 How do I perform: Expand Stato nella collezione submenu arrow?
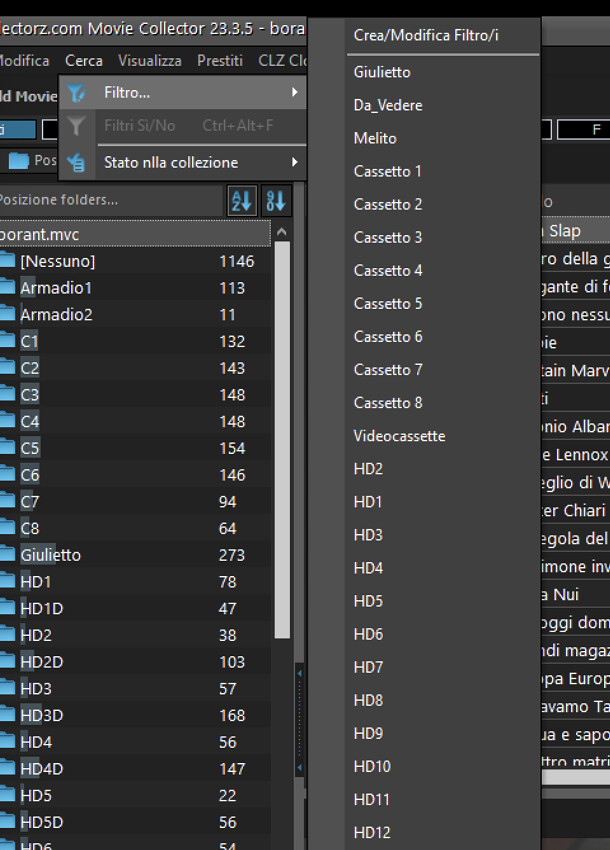[294, 162]
